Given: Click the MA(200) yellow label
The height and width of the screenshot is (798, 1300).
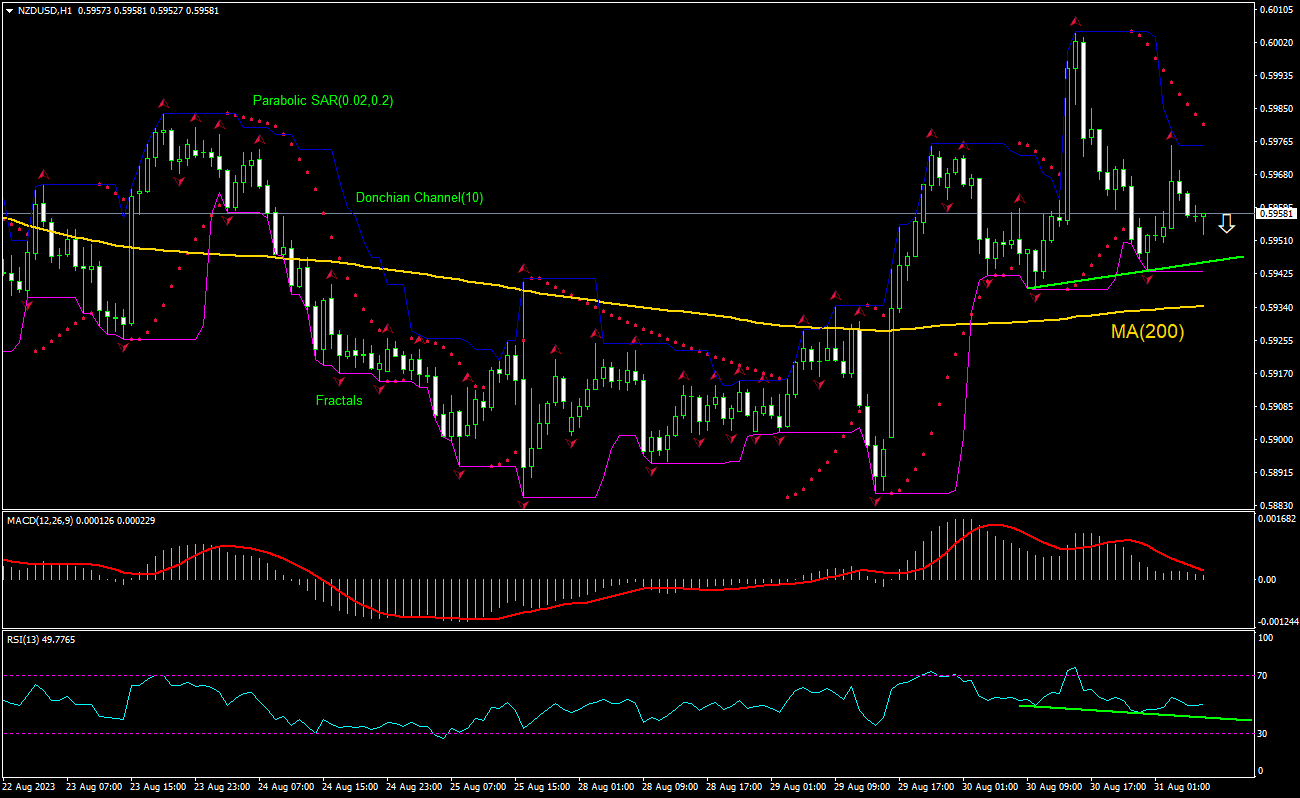Looking at the screenshot, I should [1146, 331].
